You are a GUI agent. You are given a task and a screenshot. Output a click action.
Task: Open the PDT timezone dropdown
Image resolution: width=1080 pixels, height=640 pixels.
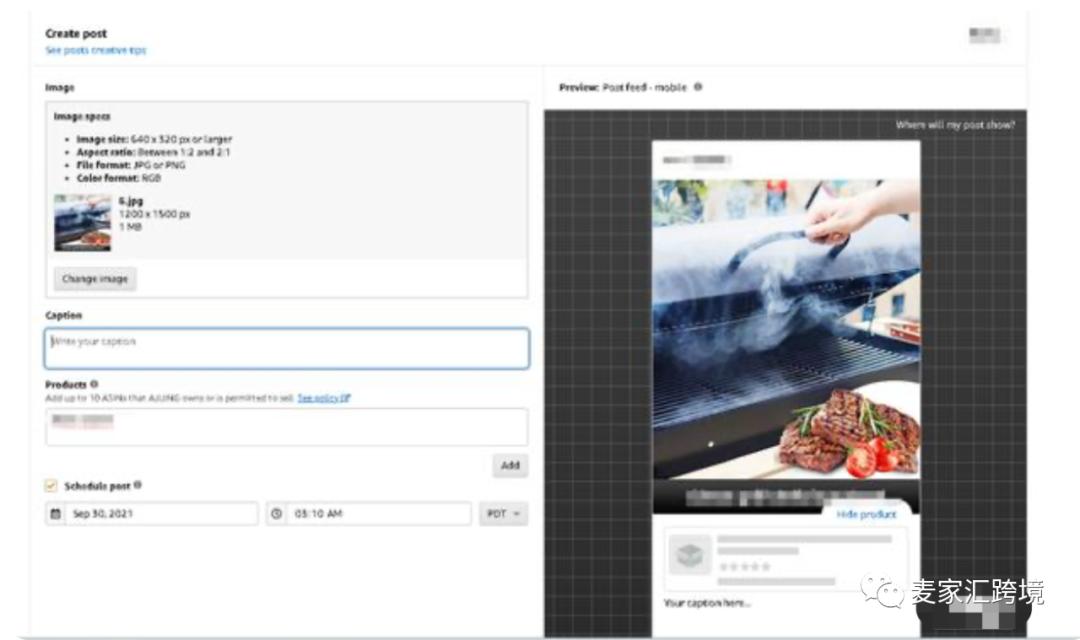click(503, 514)
